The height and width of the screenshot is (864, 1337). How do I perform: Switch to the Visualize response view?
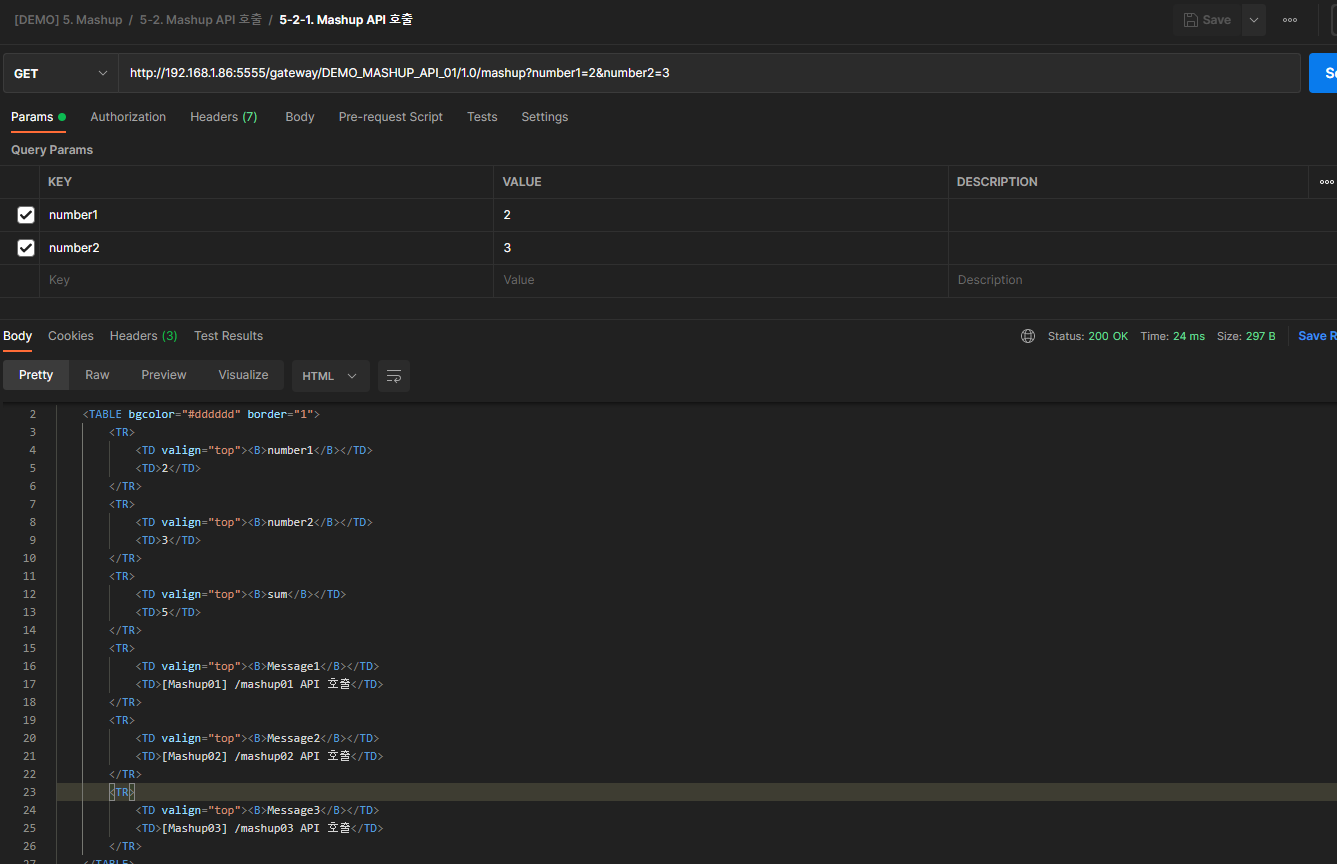point(243,375)
